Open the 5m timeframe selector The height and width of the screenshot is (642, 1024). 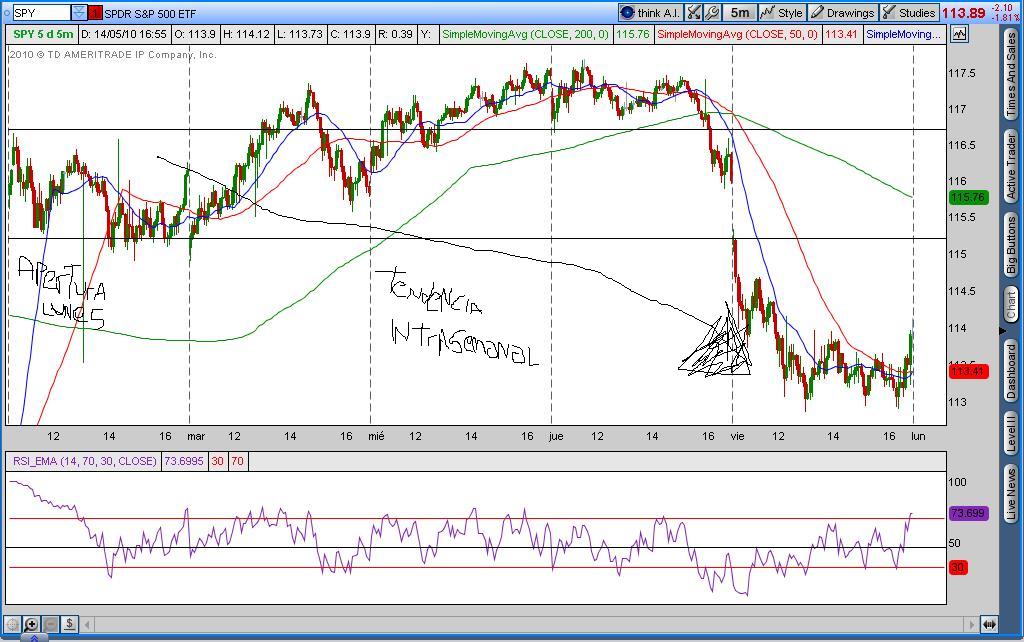[740, 13]
